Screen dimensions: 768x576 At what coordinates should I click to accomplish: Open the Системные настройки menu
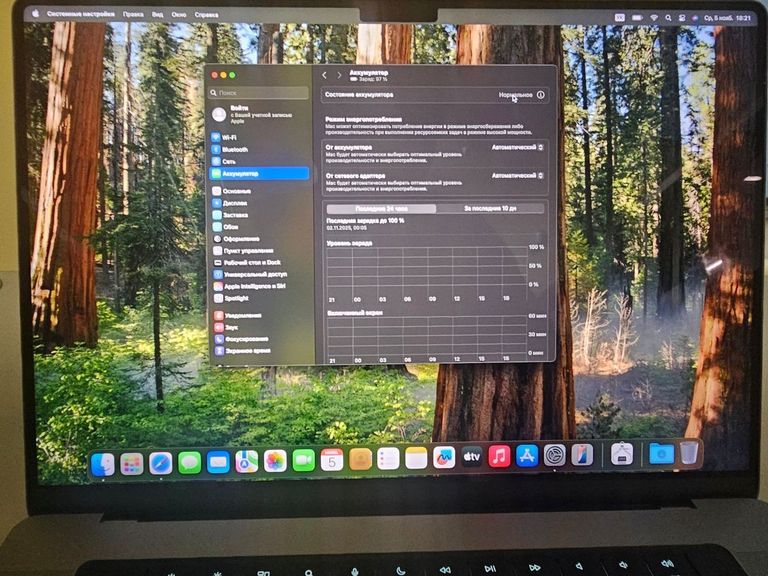click(x=81, y=14)
